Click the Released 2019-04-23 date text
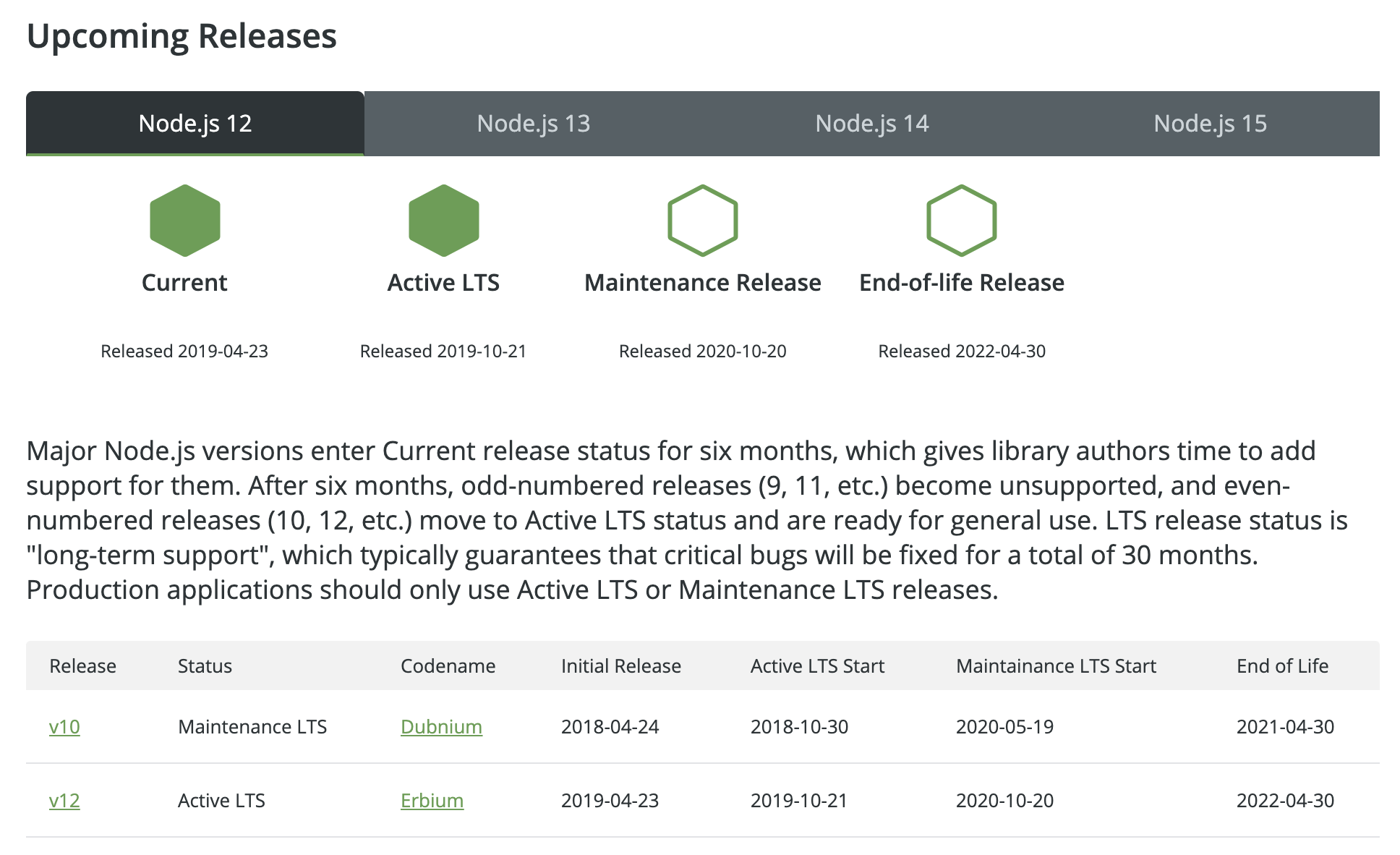The height and width of the screenshot is (855, 1400). point(184,351)
